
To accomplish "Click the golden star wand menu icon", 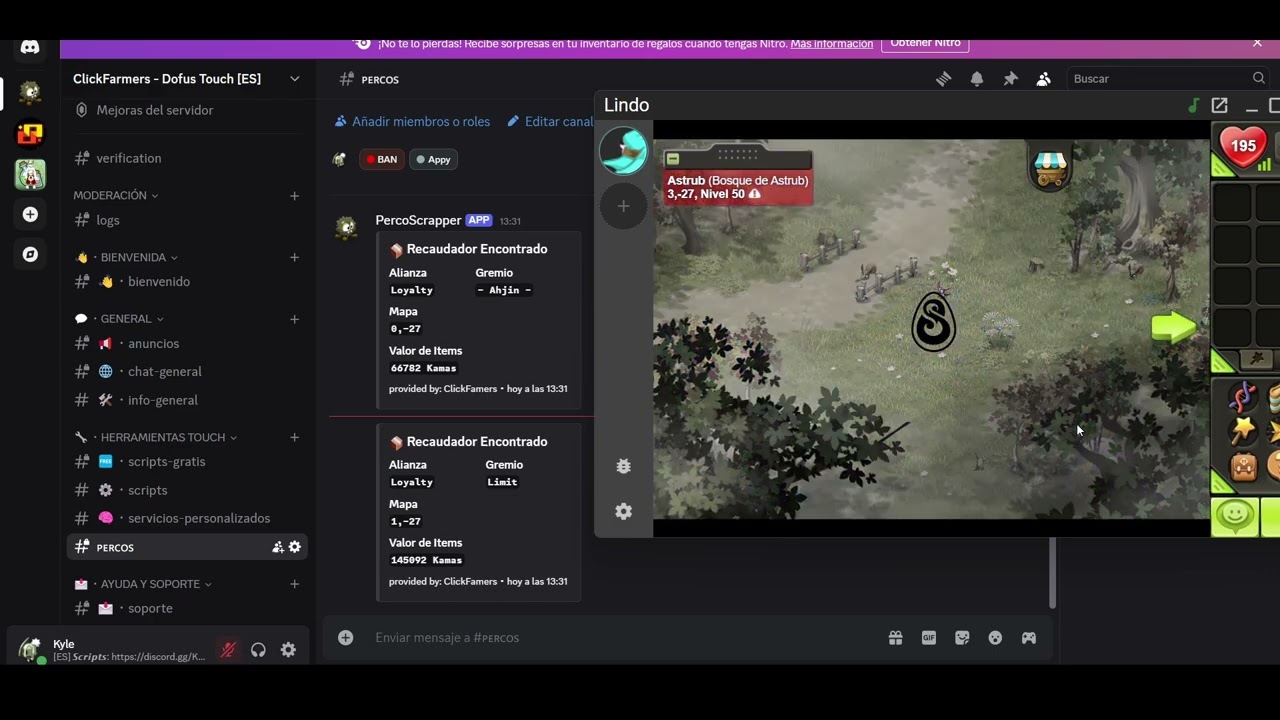I will coord(1243,431).
